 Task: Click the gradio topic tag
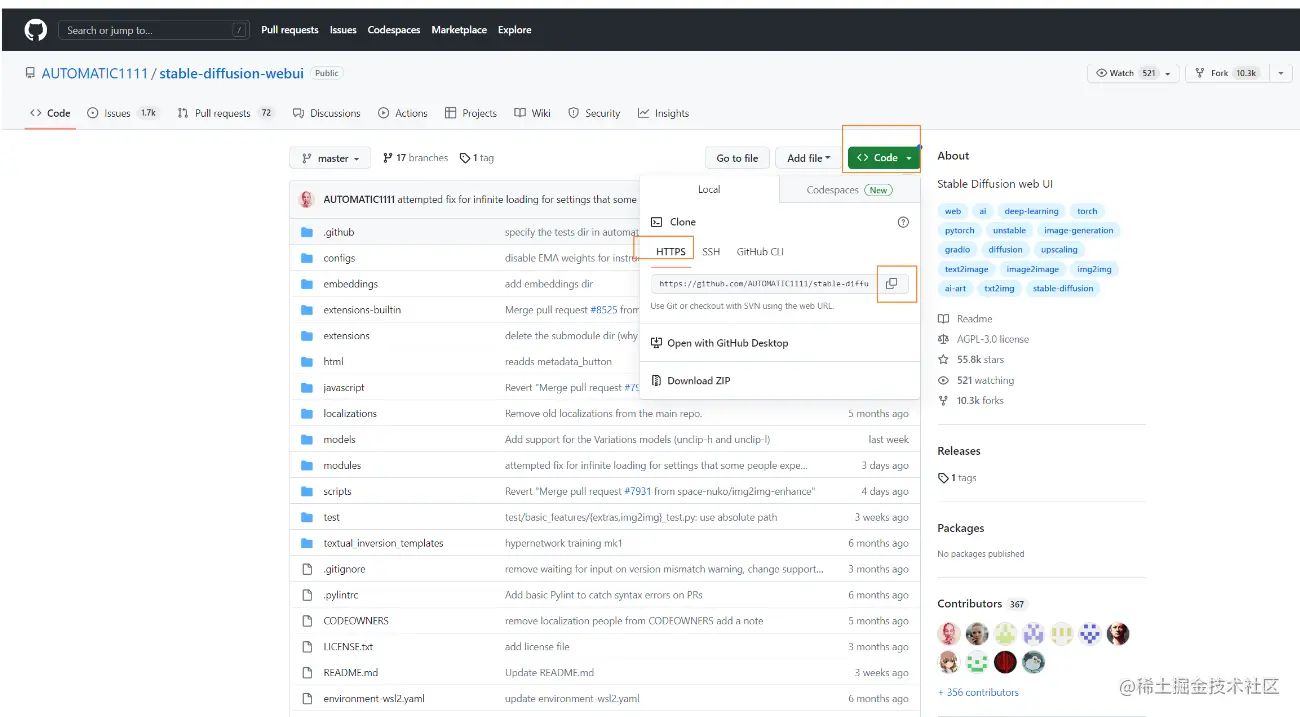coord(957,250)
